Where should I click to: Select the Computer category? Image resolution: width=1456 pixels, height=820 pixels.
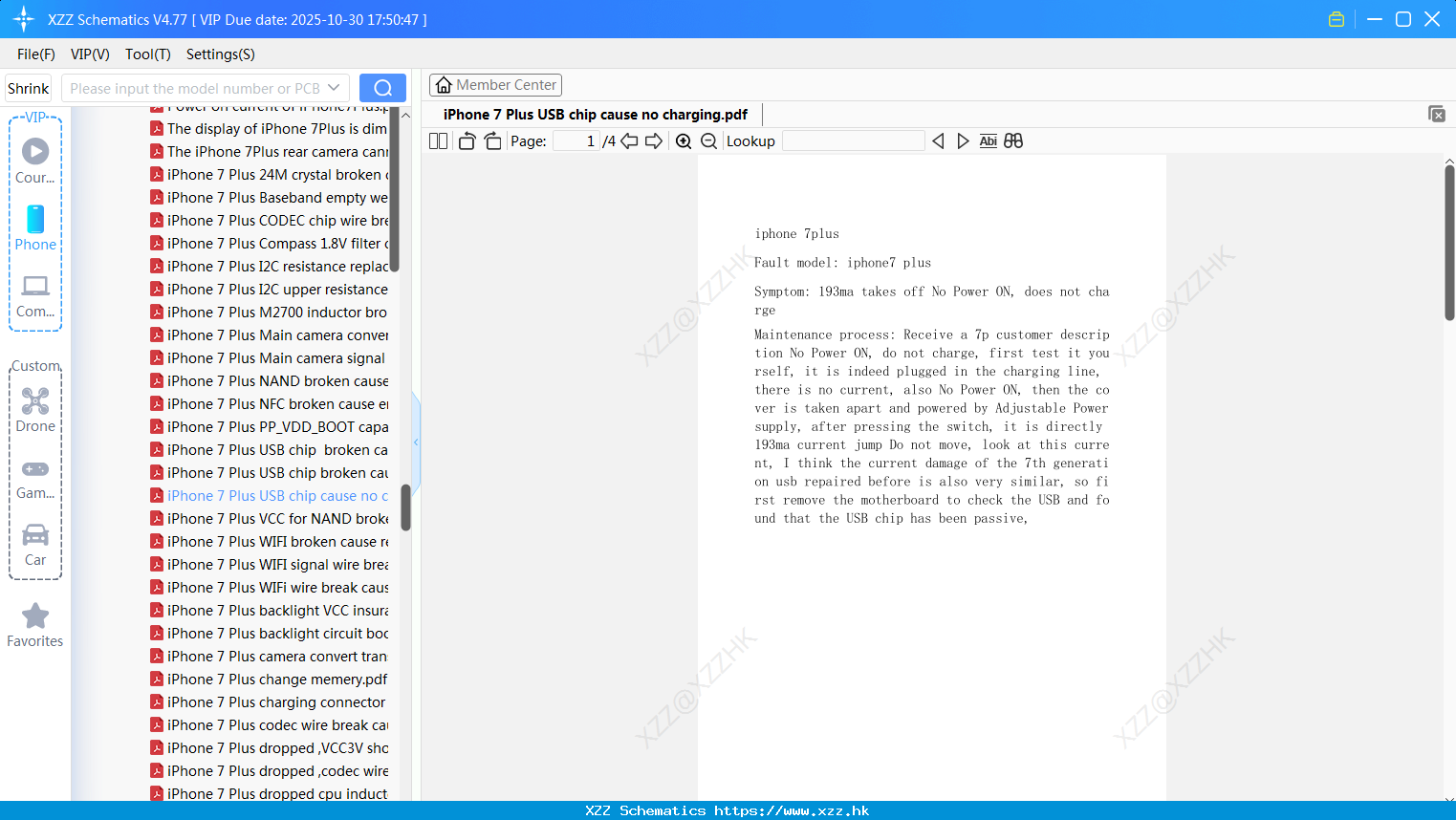pos(35,296)
